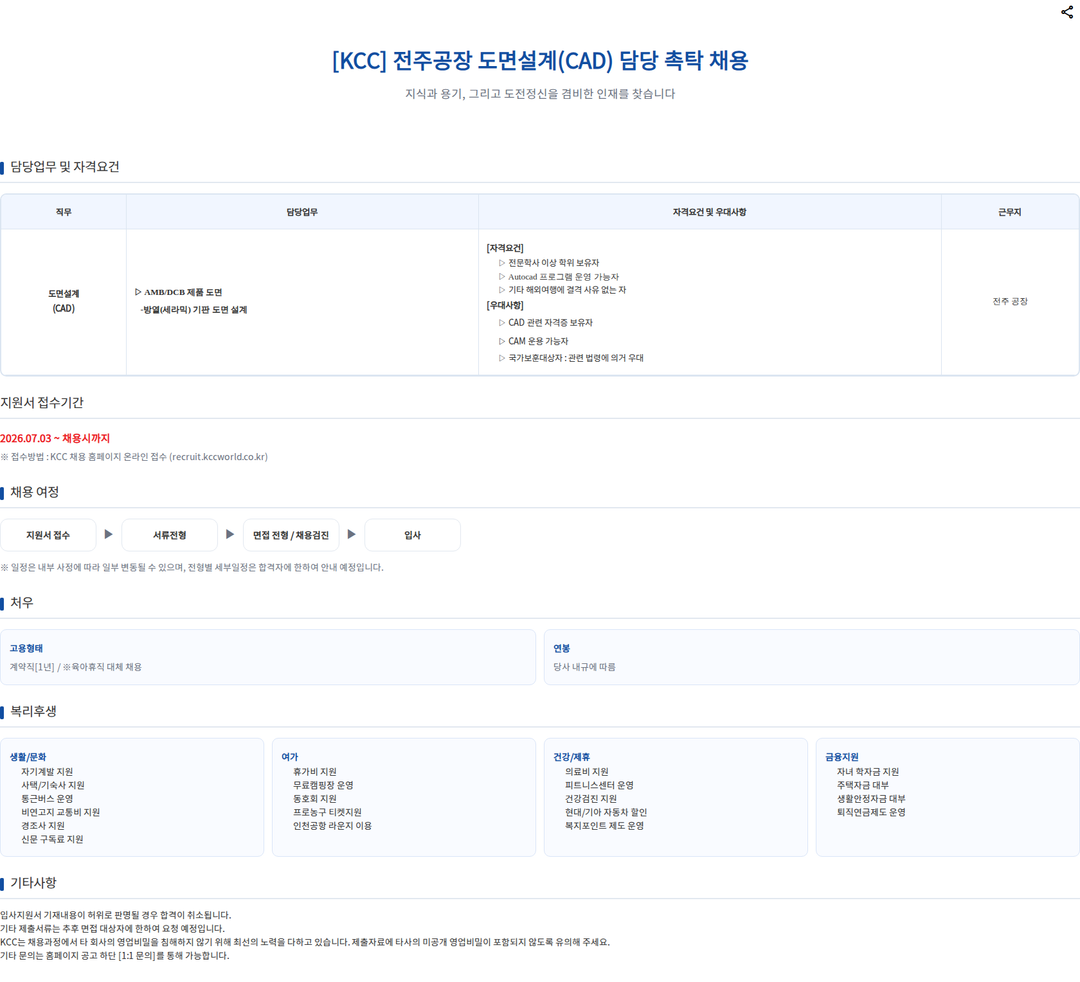Click '비연고지 교통비 지원' benefit item
This screenshot has width=1080, height=982.
click(x=61, y=813)
